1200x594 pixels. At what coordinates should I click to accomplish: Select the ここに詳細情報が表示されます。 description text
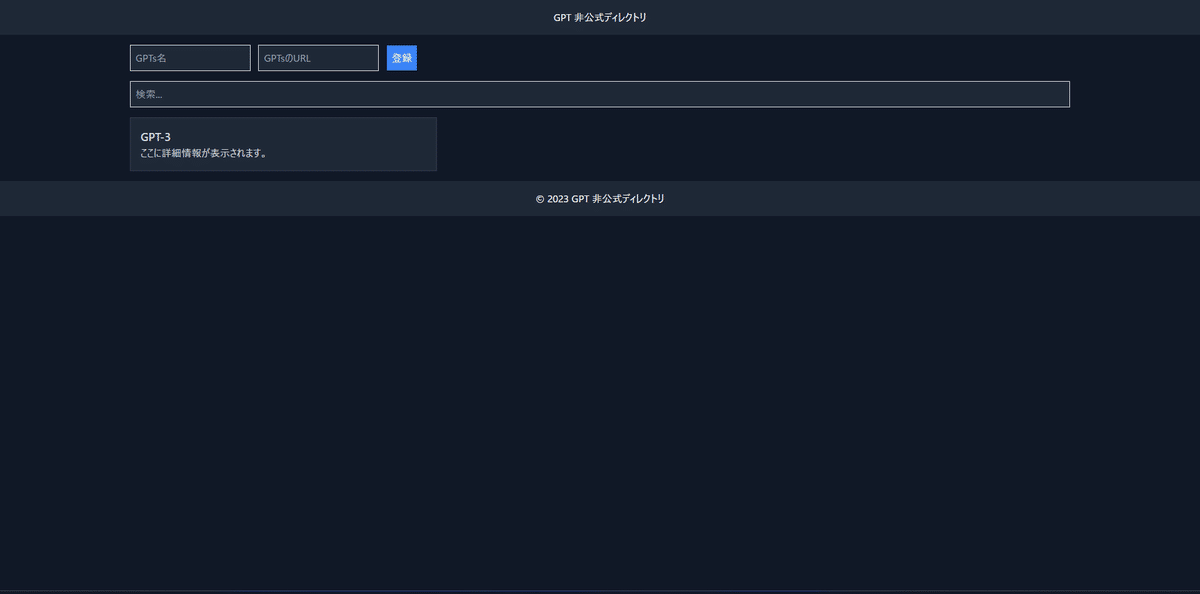tap(204, 153)
